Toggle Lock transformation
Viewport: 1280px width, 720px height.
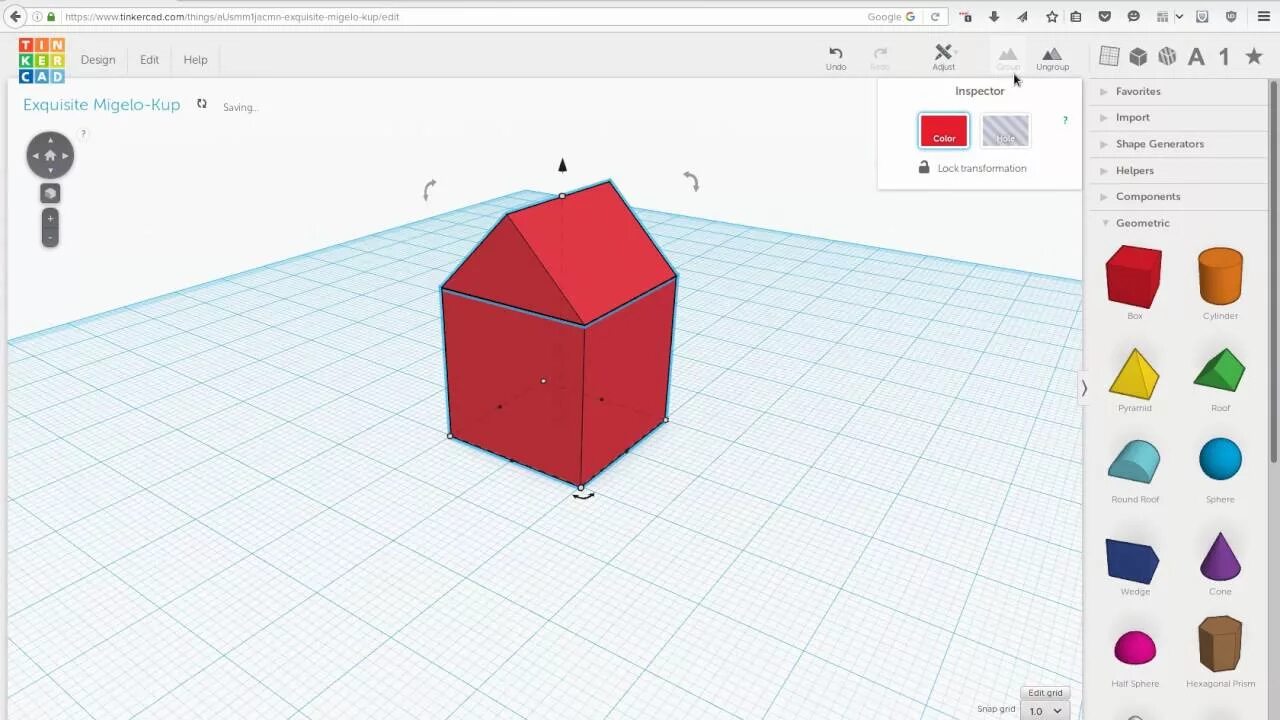coord(972,168)
